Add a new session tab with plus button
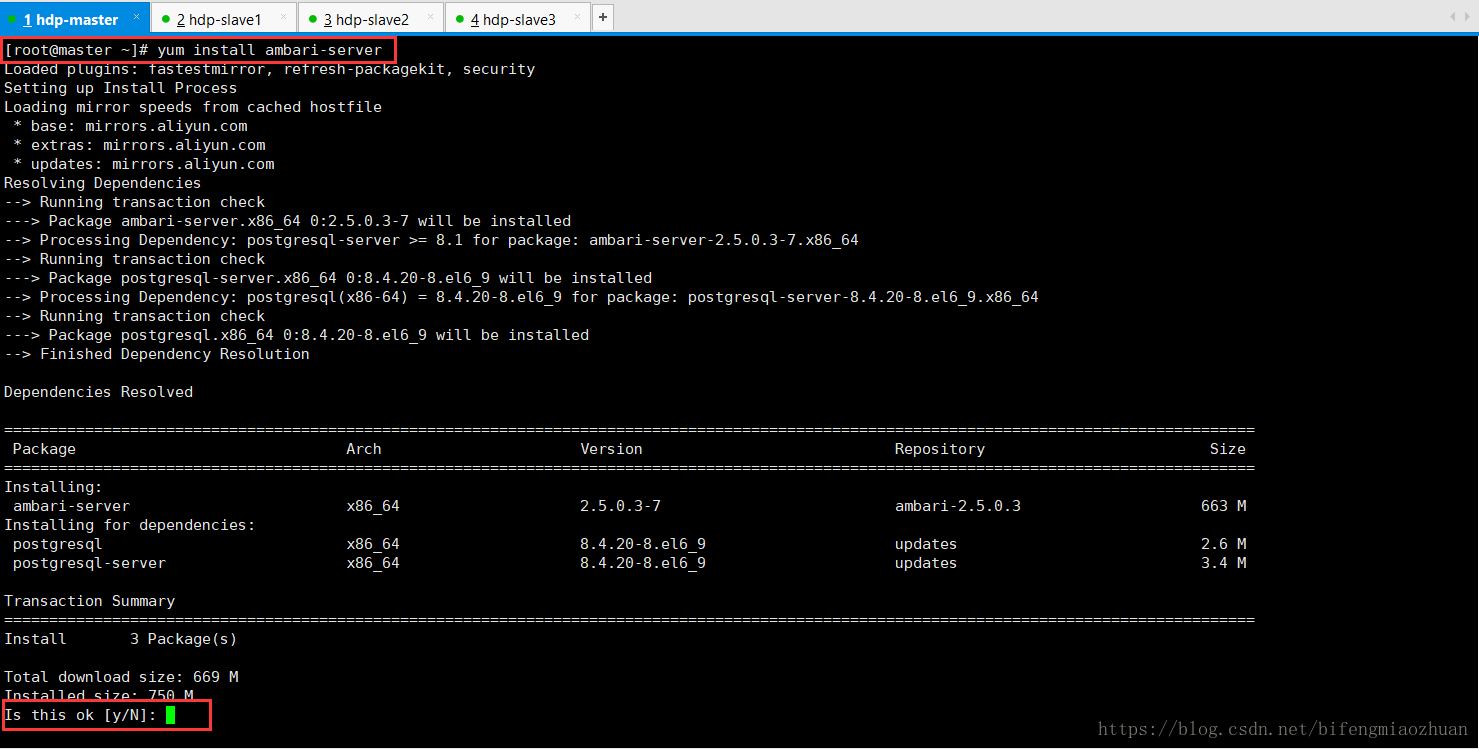The image size is (1479, 749). click(603, 18)
